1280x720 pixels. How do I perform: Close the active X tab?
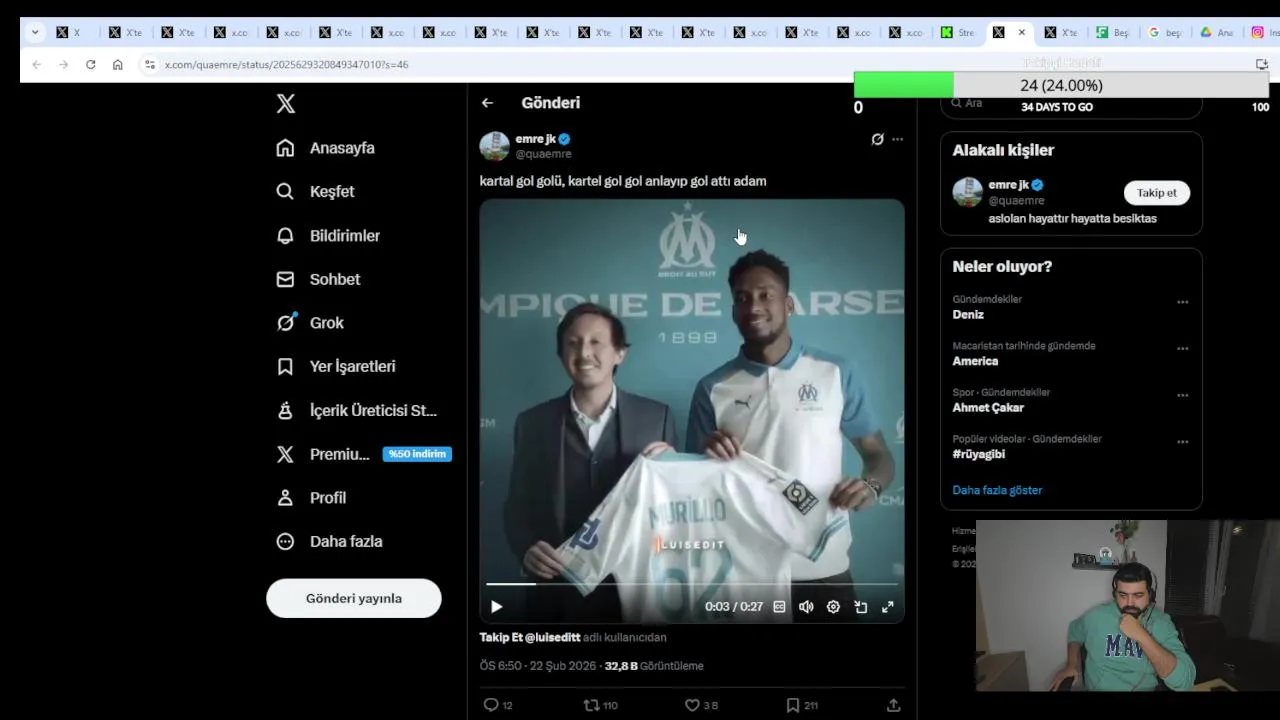point(1021,32)
